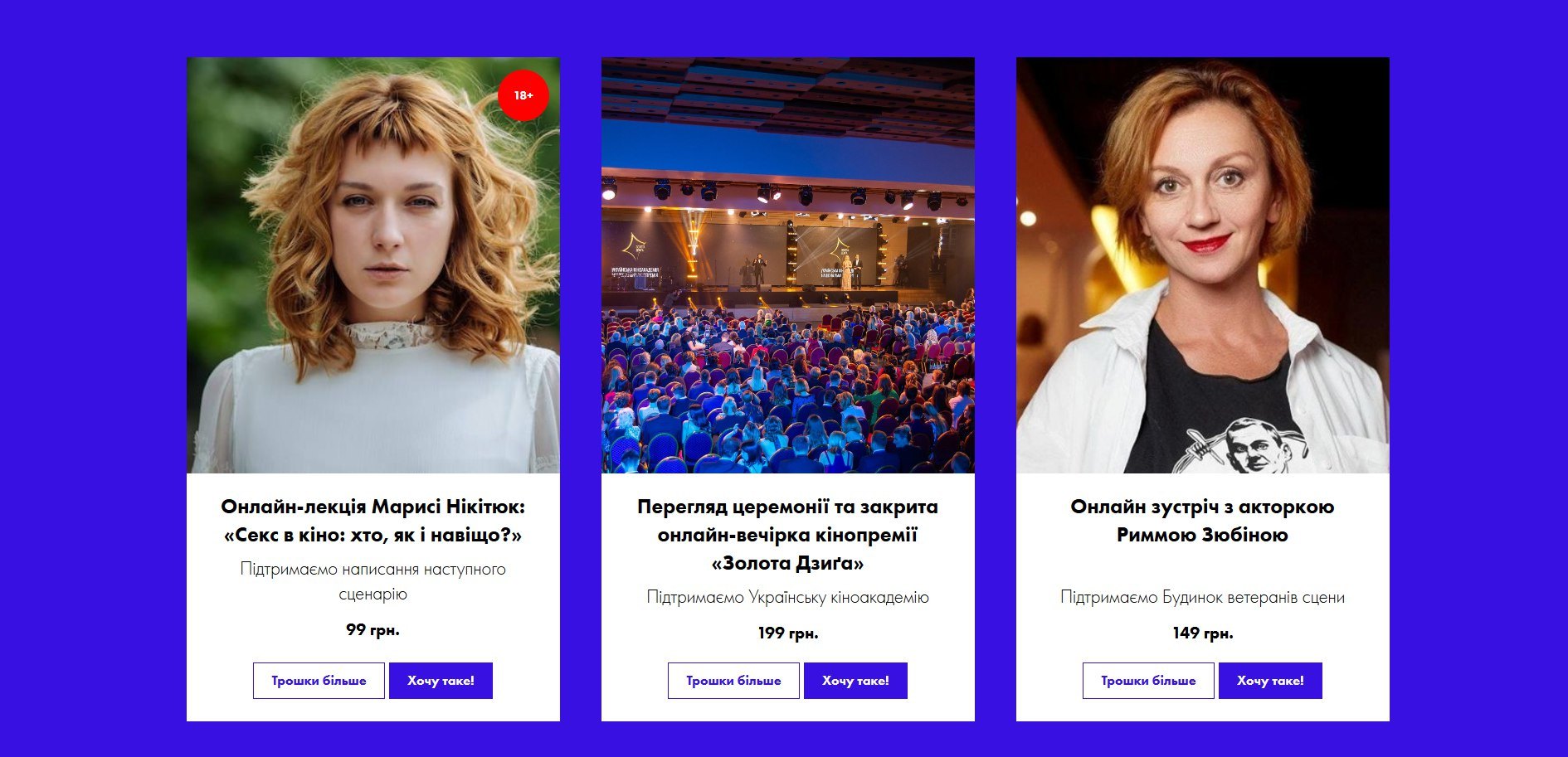Open Марися Нікітюк portrait photo

(373, 265)
